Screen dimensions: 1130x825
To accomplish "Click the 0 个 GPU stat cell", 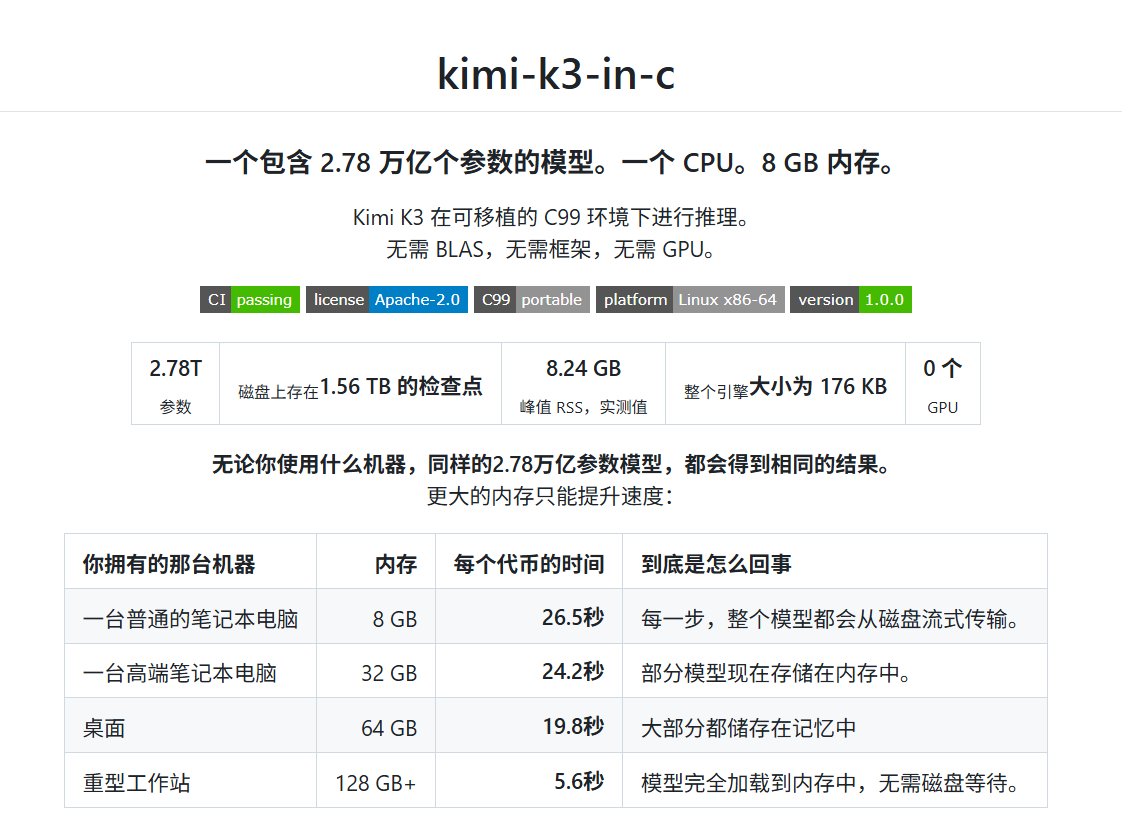I will 943,384.
